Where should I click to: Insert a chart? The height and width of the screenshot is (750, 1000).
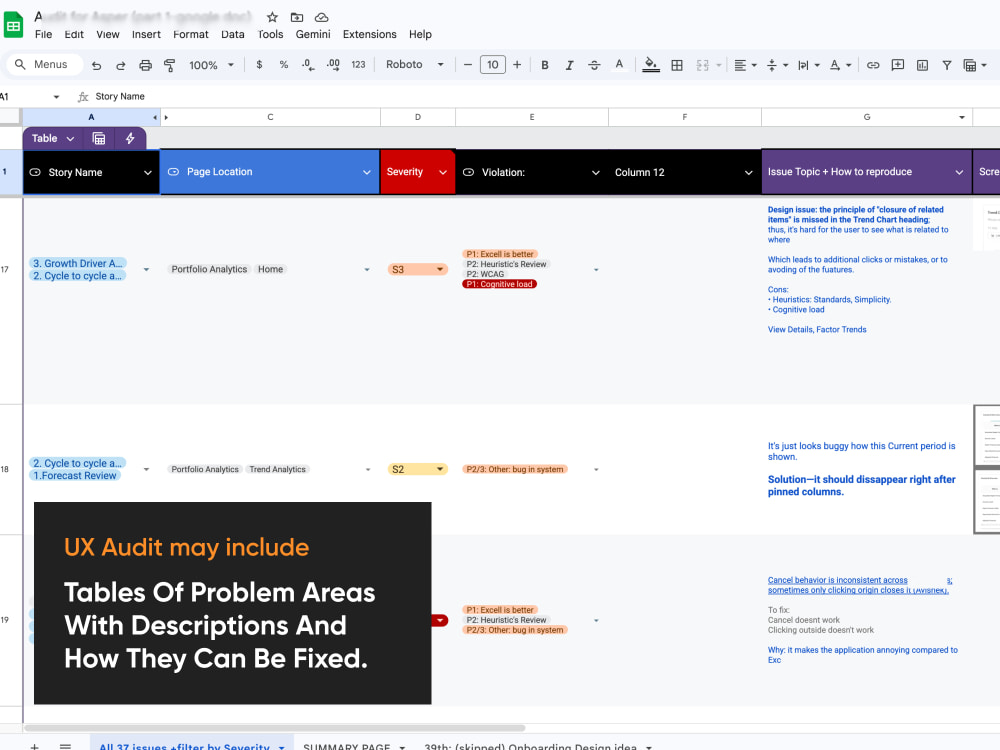[922, 65]
